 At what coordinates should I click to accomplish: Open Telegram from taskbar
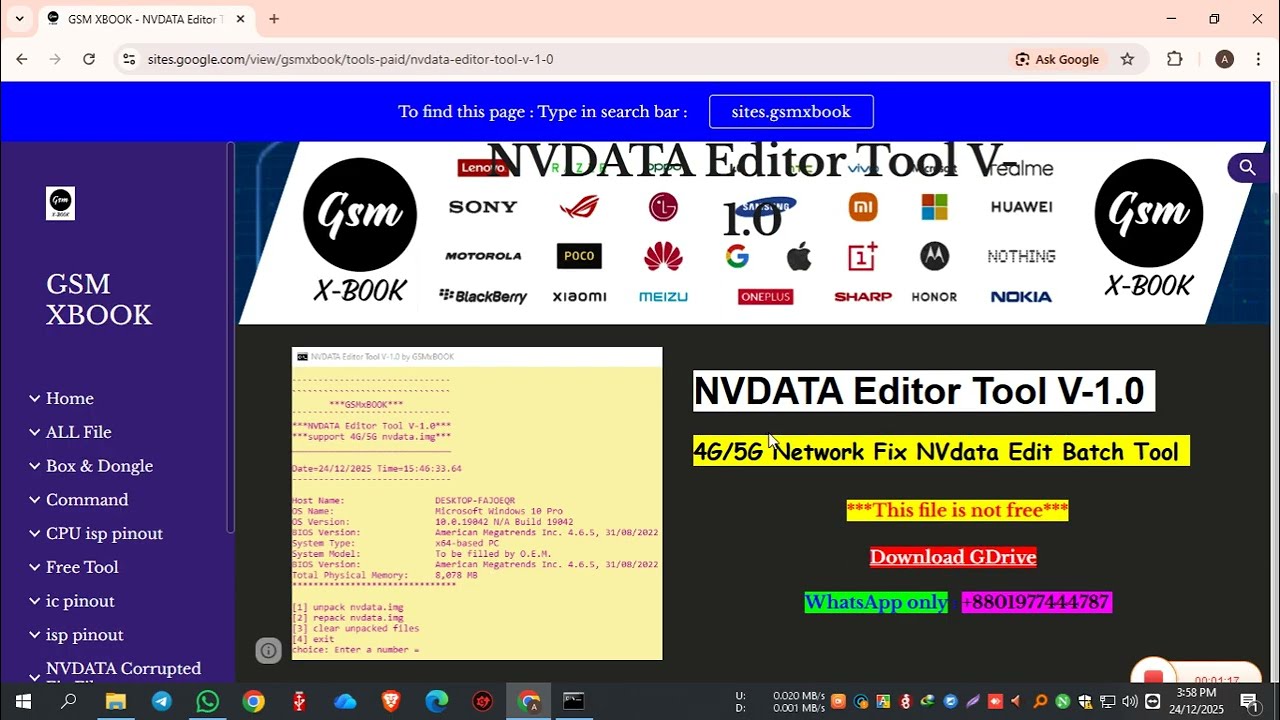(161, 701)
